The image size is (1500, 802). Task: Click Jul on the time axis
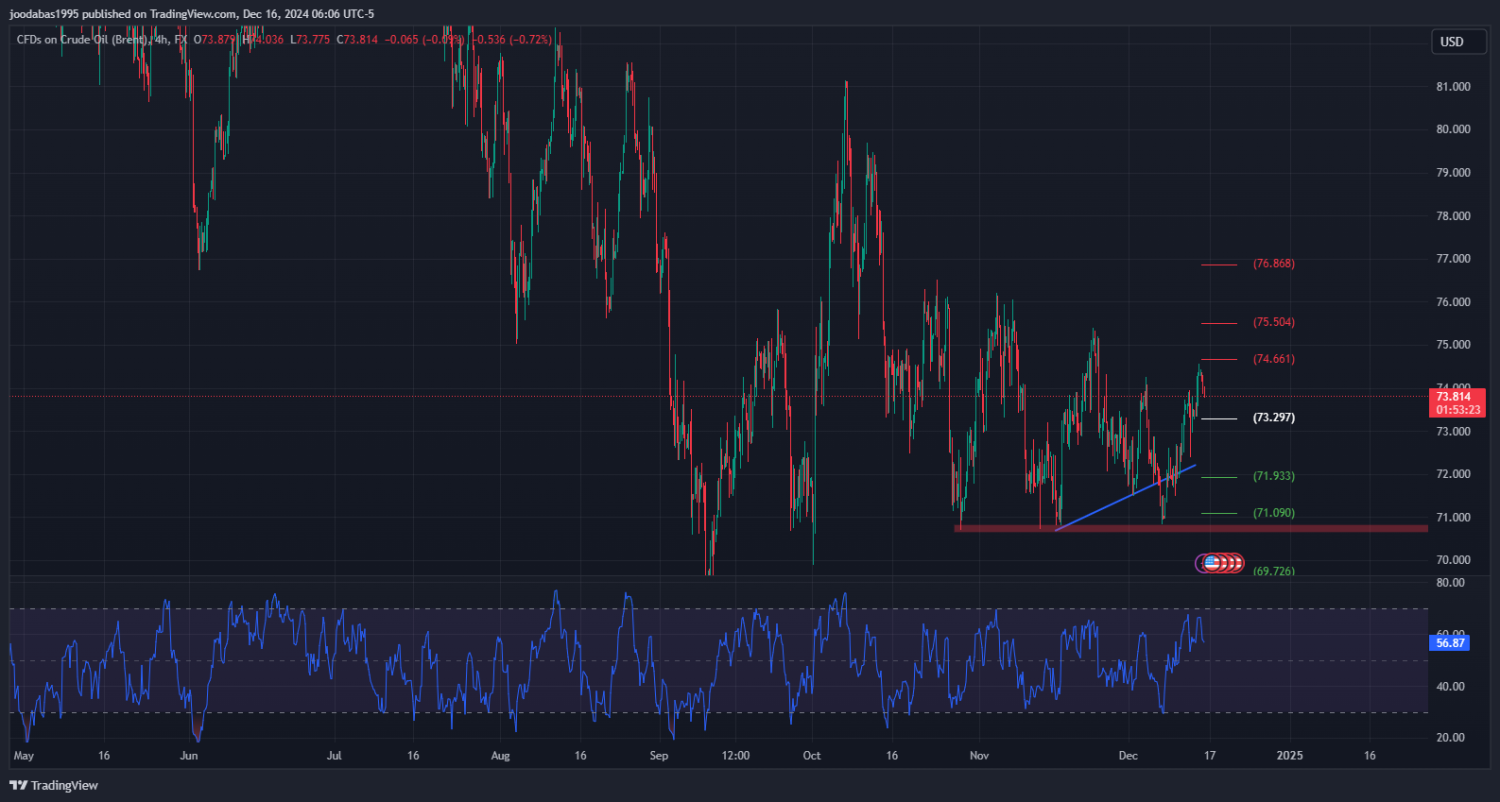click(x=335, y=756)
